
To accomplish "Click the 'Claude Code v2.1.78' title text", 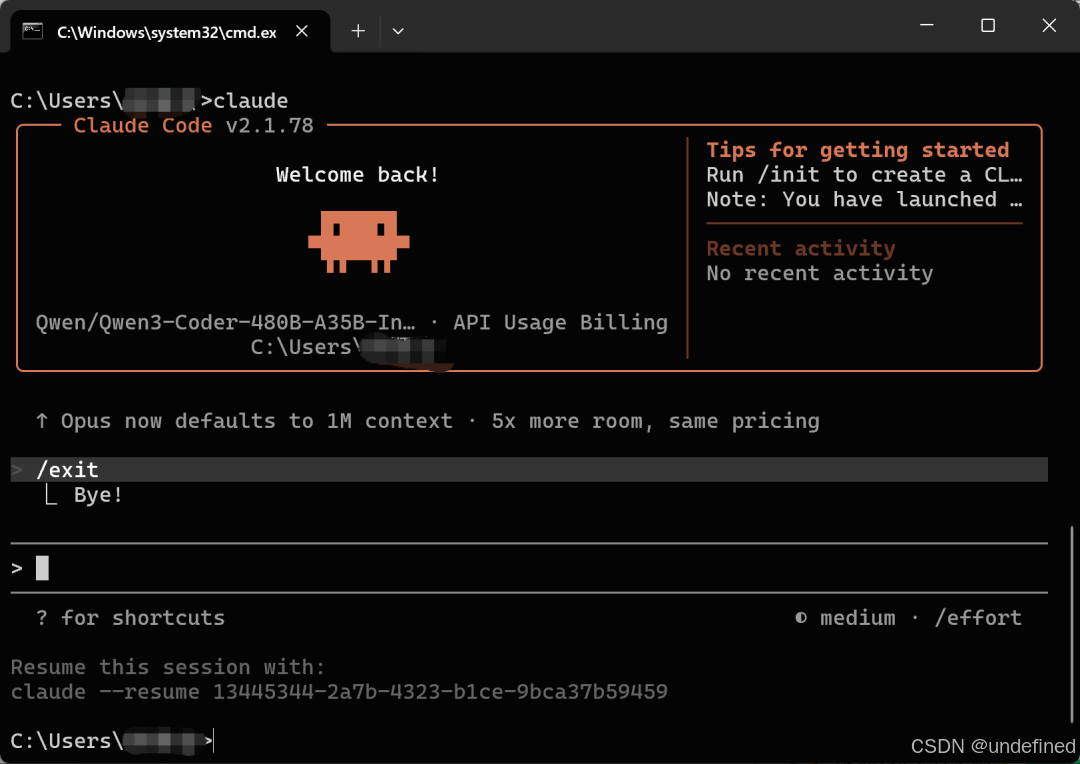I will (x=194, y=125).
